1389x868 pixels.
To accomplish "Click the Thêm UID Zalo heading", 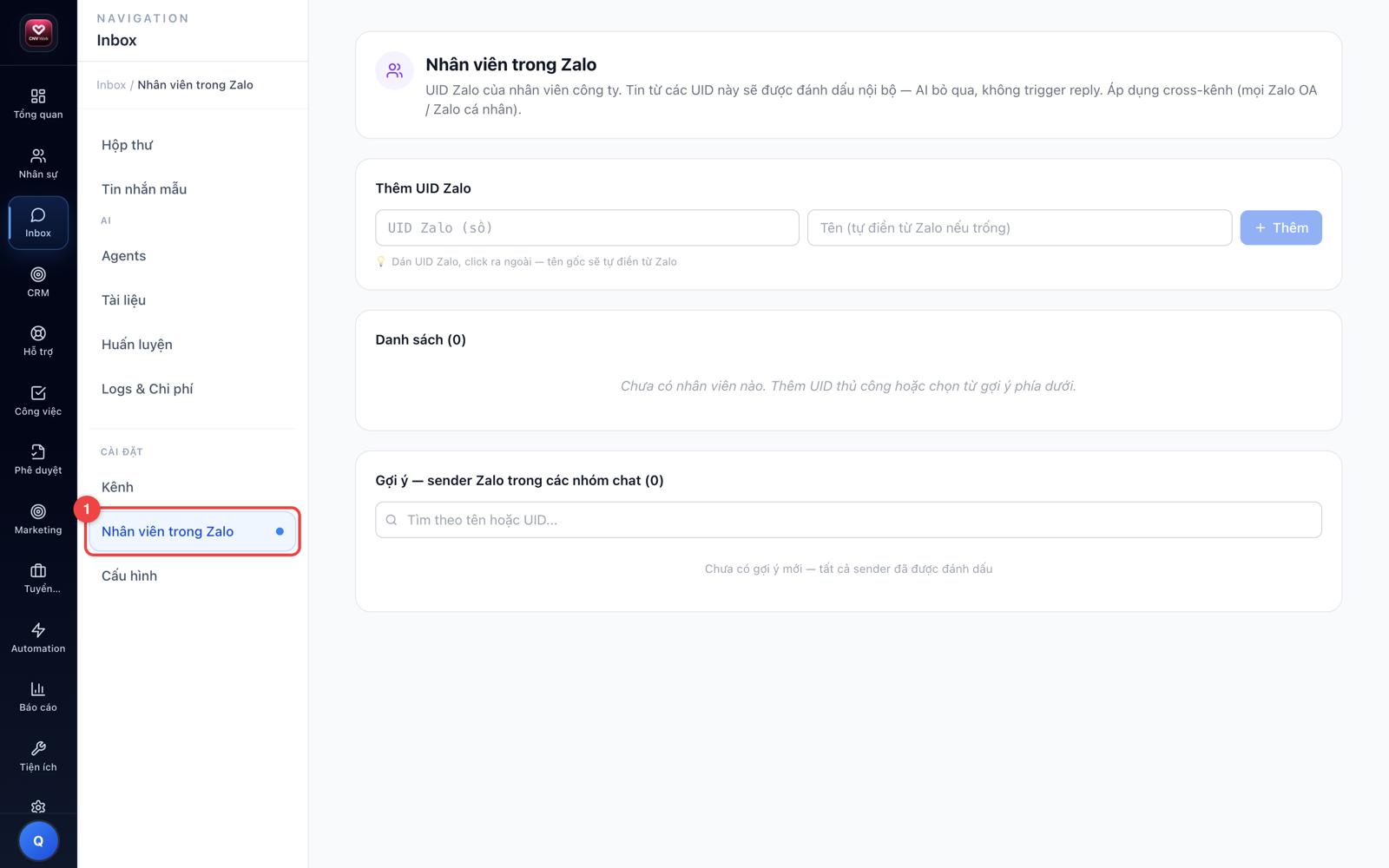I will (x=424, y=188).
